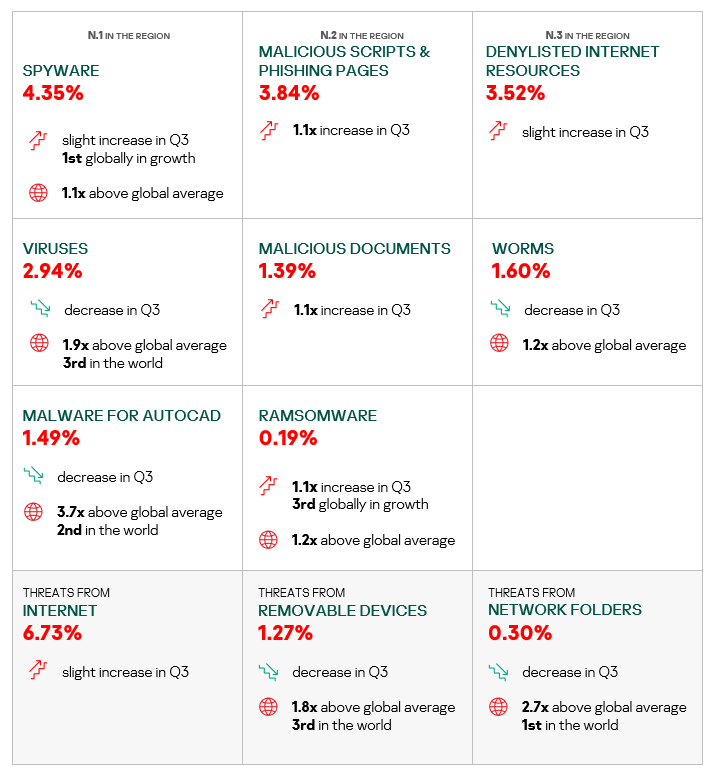
Task: Click the increase arrow under Ransomware
Action: pyautogui.click(x=268, y=486)
